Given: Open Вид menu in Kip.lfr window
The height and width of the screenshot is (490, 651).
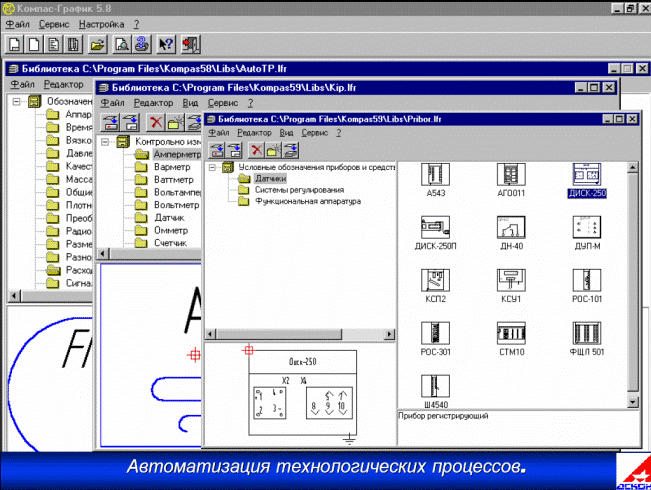Looking at the screenshot, I should [x=190, y=103].
